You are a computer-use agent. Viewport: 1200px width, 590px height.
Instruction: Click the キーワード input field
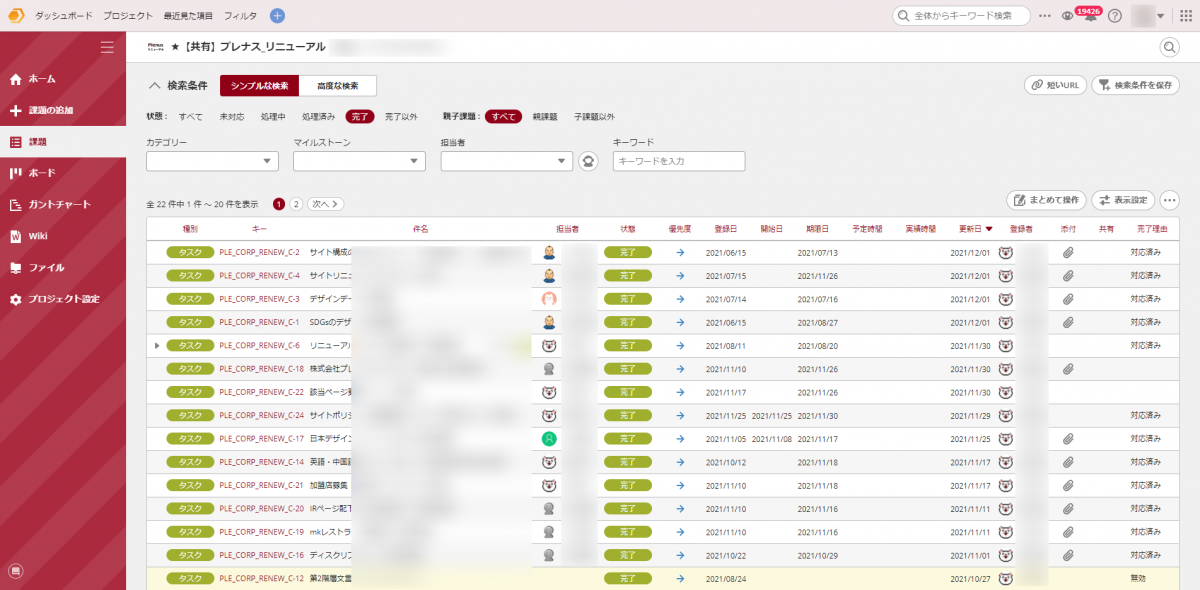pyautogui.click(x=678, y=161)
